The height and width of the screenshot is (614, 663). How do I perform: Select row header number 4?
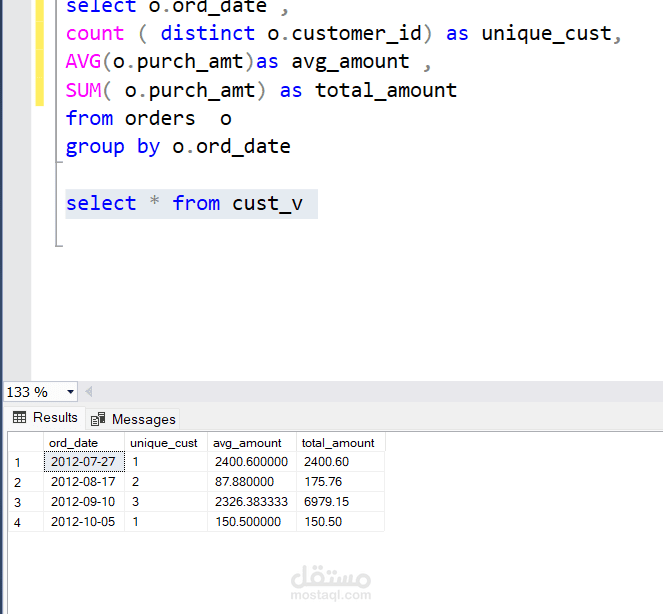[x=26, y=522]
